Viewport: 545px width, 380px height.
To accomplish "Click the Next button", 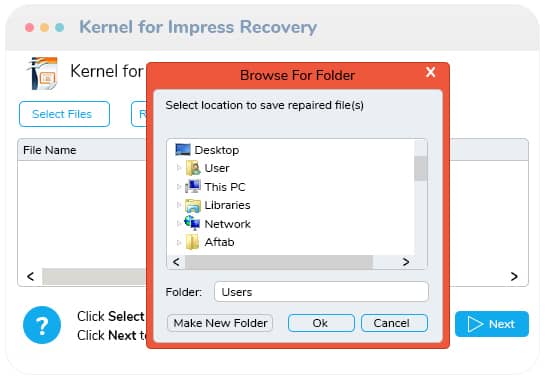I will pyautogui.click(x=492, y=324).
